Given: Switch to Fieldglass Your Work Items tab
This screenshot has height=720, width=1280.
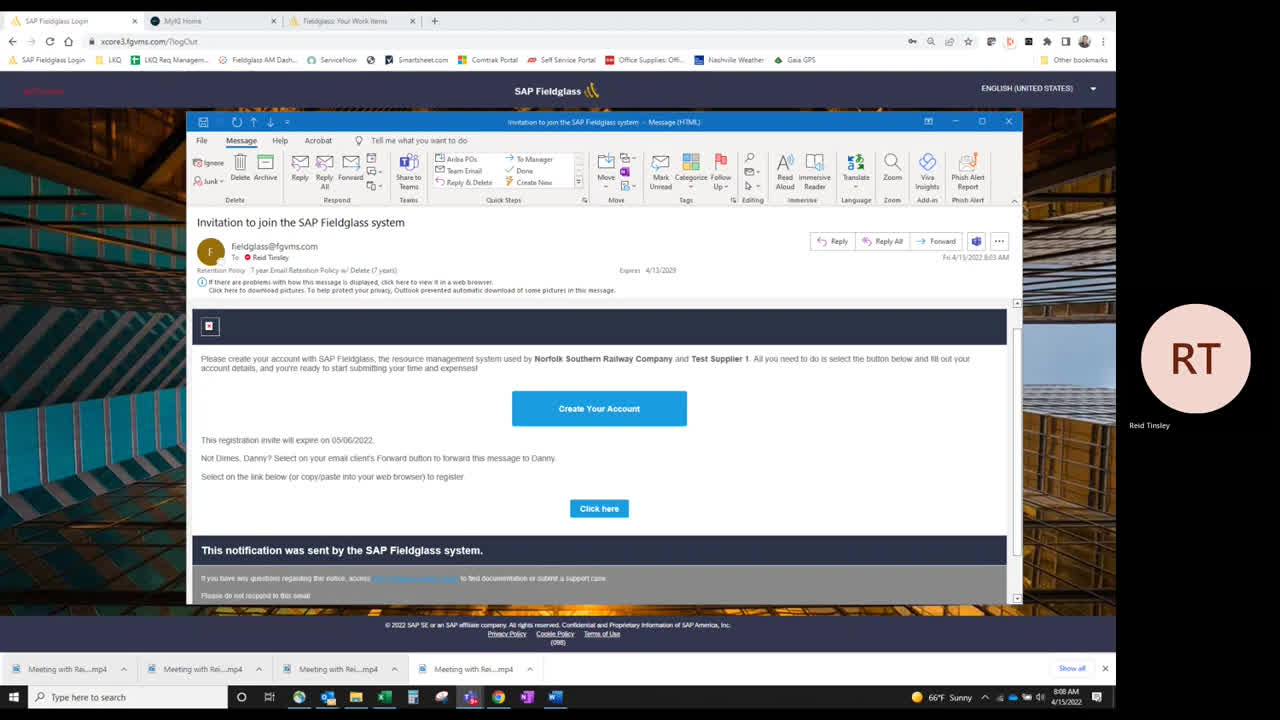Looking at the screenshot, I should click(352, 21).
